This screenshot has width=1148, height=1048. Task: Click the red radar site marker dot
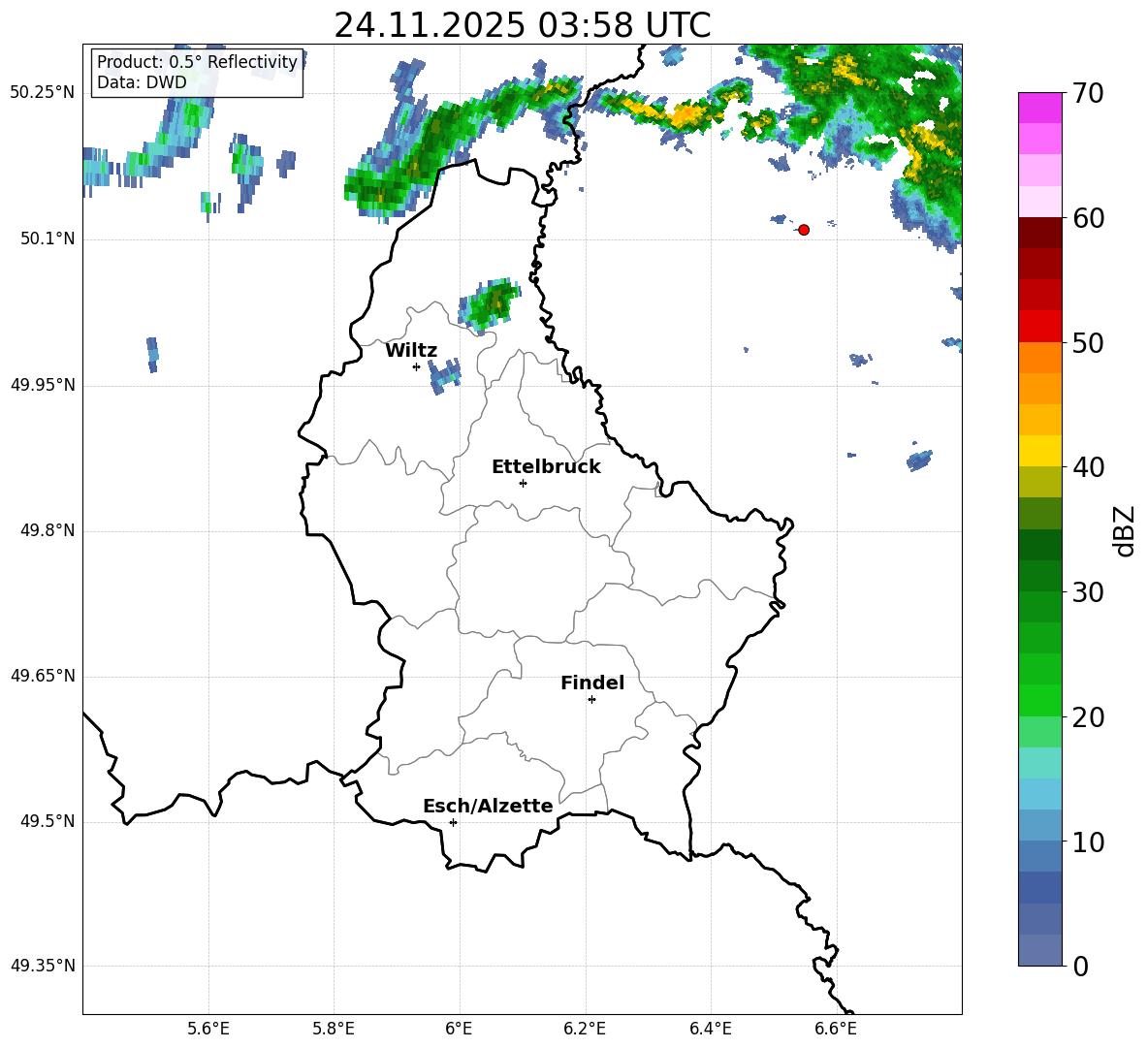pos(804,230)
